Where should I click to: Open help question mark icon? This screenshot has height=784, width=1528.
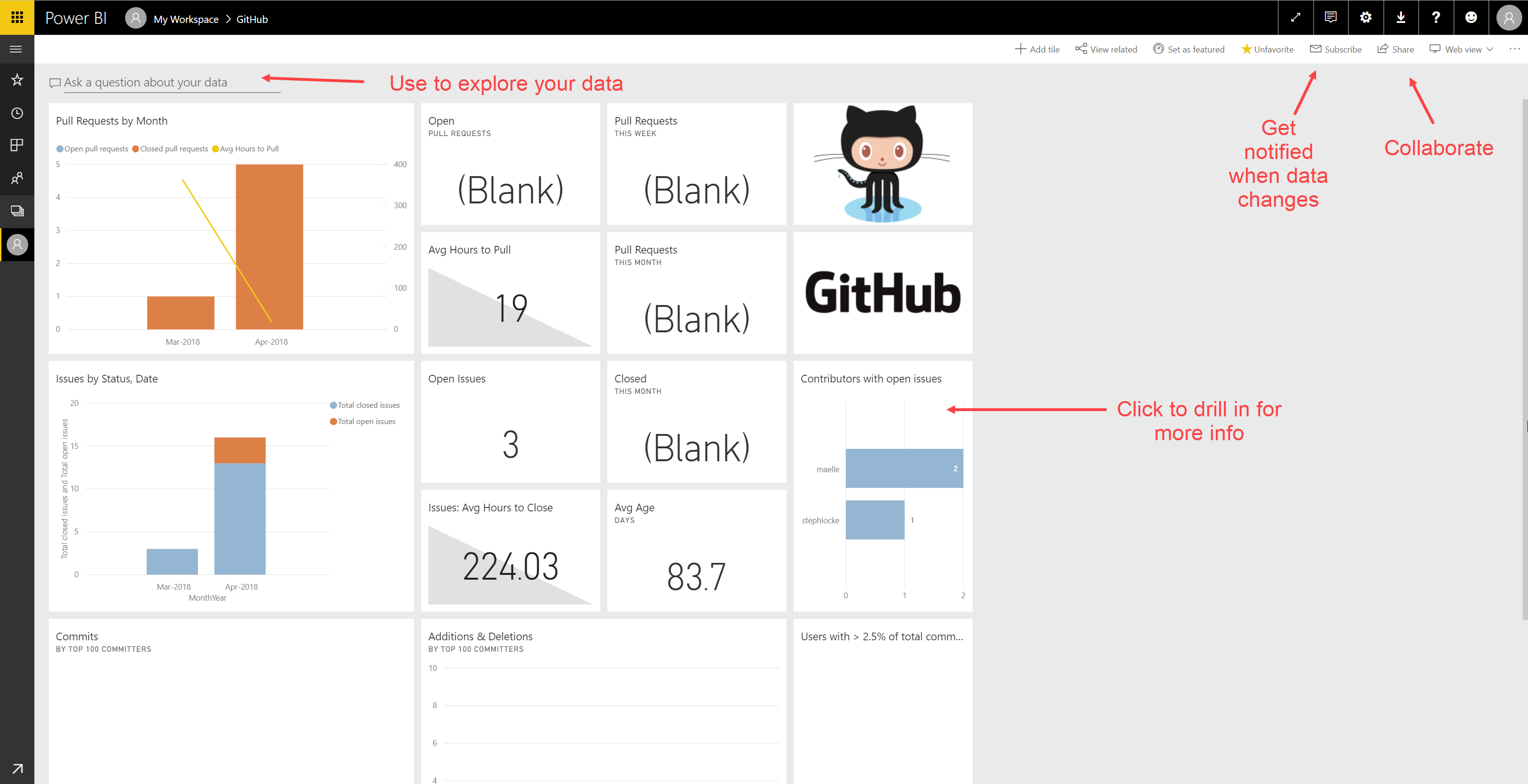(x=1435, y=17)
